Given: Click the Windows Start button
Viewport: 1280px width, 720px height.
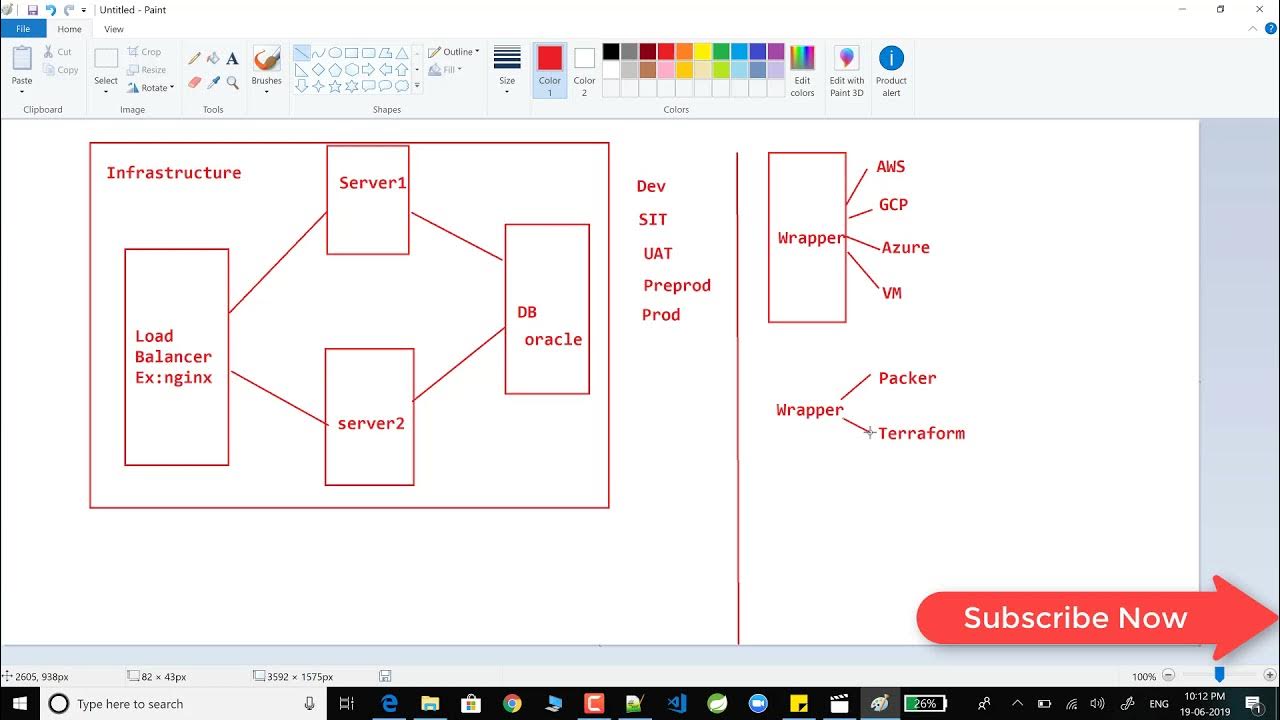Looking at the screenshot, I should pyautogui.click(x=19, y=703).
